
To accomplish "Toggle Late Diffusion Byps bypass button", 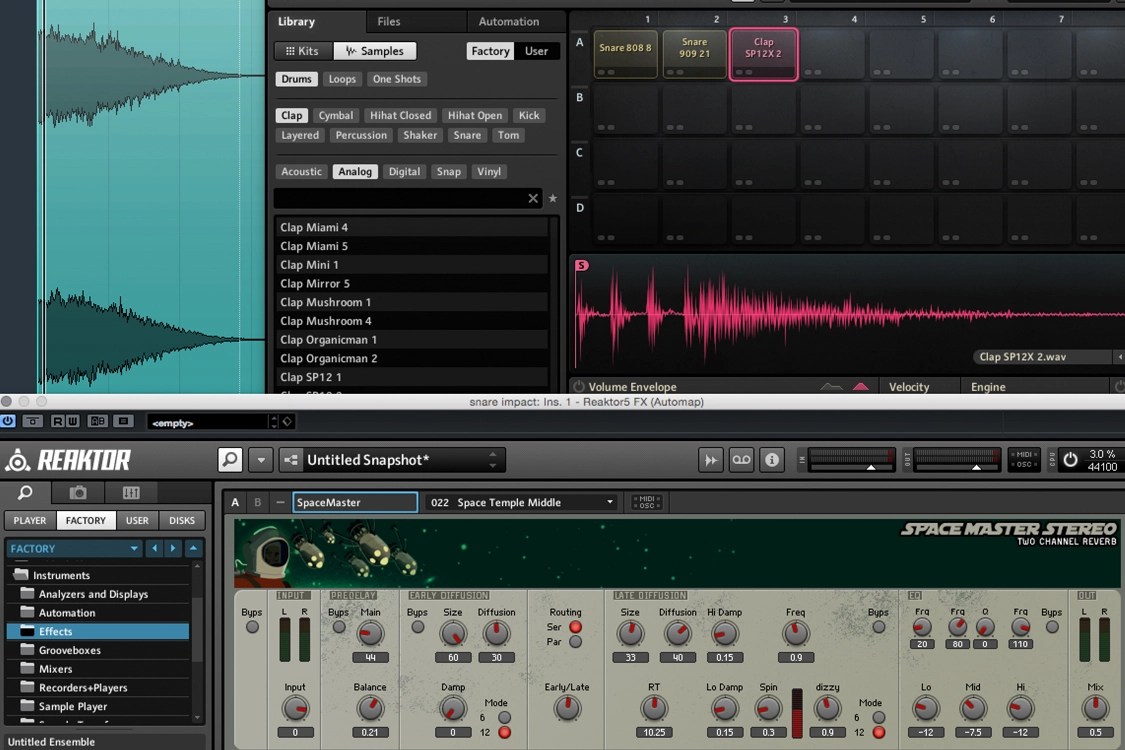I will [879, 627].
